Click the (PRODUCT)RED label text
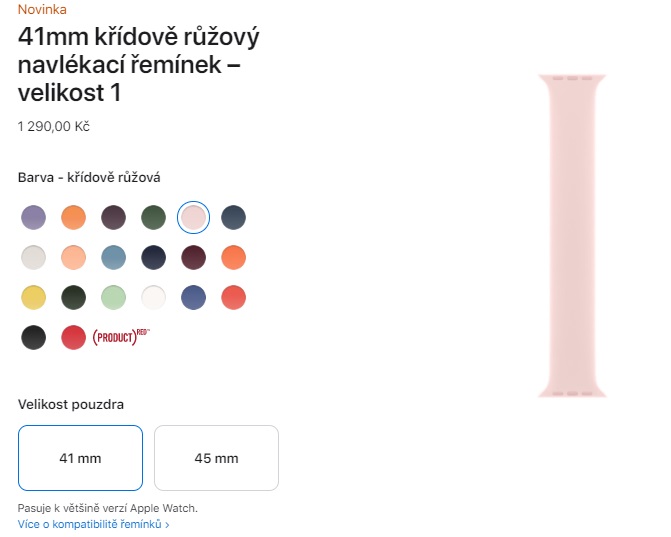Image resolution: width=671 pixels, height=537 pixels. click(120, 336)
